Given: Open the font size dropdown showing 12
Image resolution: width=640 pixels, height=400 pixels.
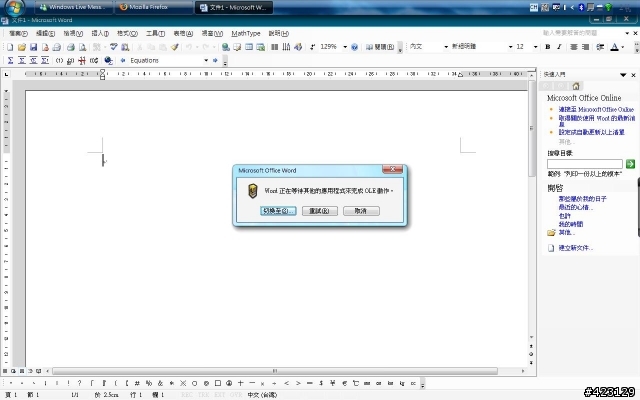Looking at the screenshot, I should pyautogui.click(x=536, y=47).
